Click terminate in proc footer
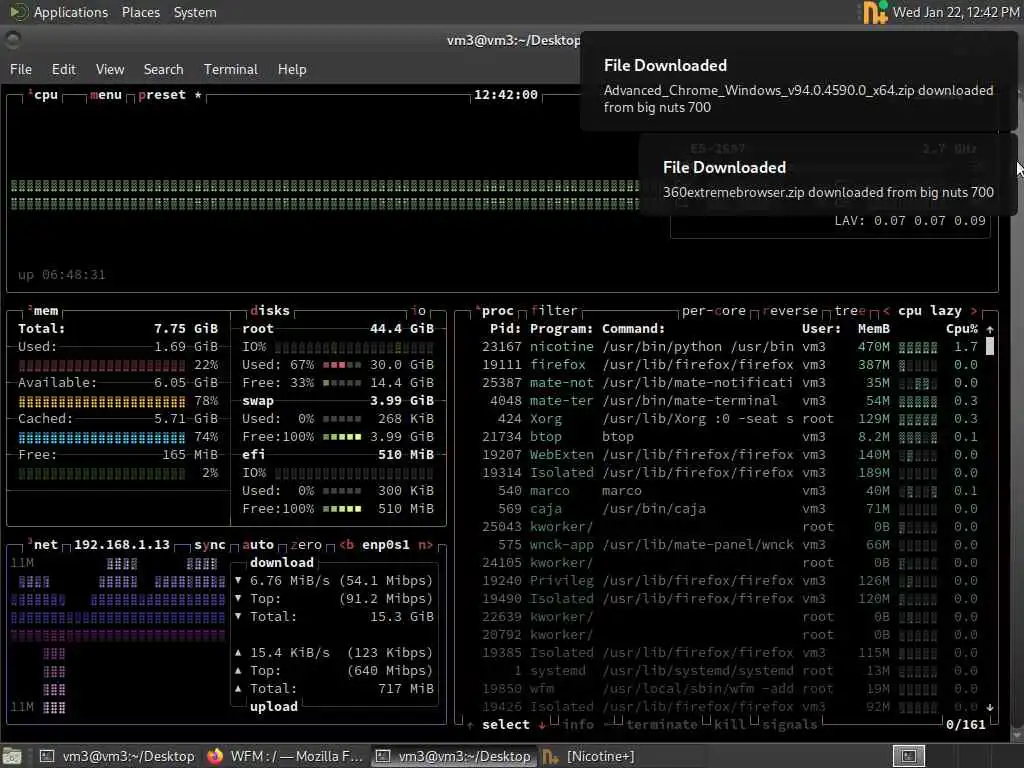The image size is (1024, 768). click(662, 725)
